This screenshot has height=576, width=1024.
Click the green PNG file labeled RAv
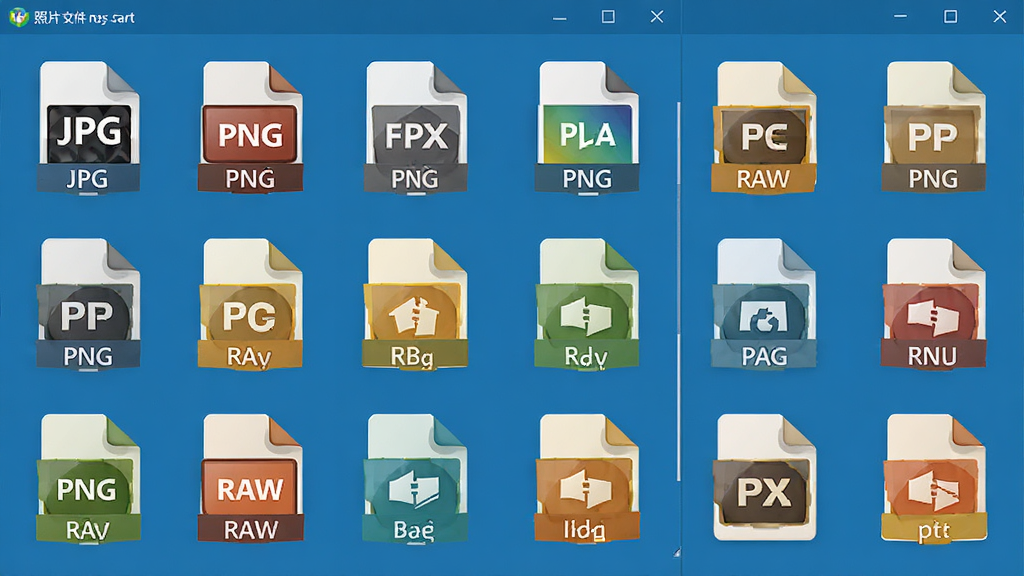88,479
